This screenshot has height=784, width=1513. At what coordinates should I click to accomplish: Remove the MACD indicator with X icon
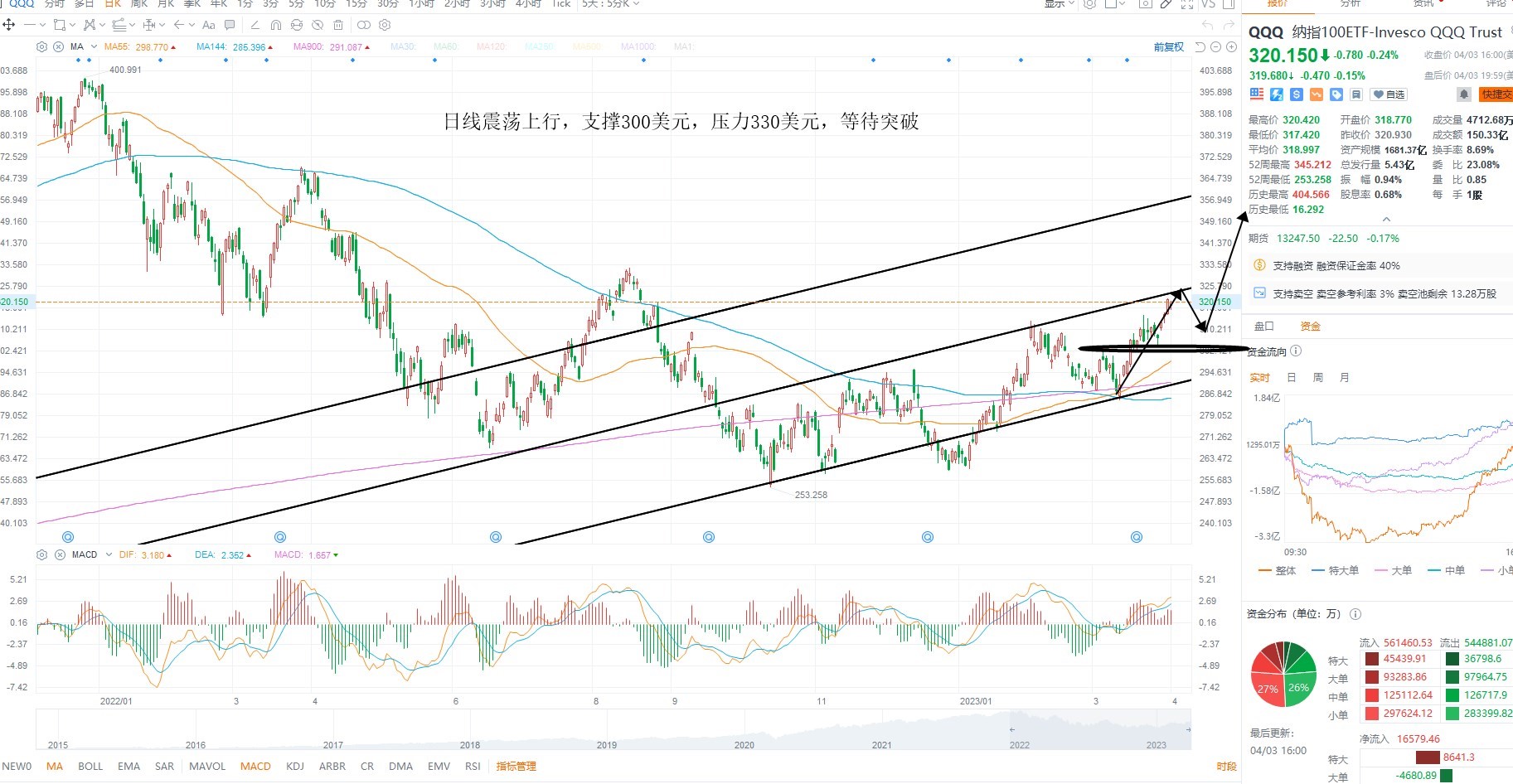(59, 554)
